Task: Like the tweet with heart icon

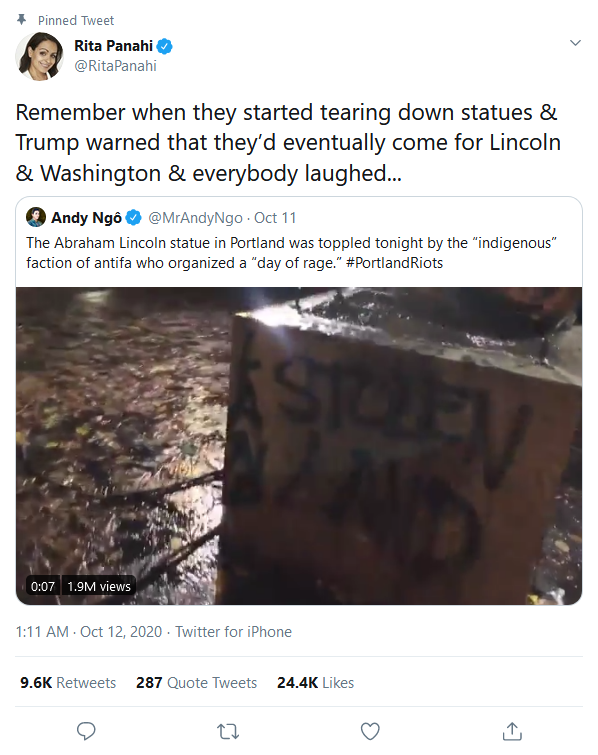Action: click(x=370, y=731)
